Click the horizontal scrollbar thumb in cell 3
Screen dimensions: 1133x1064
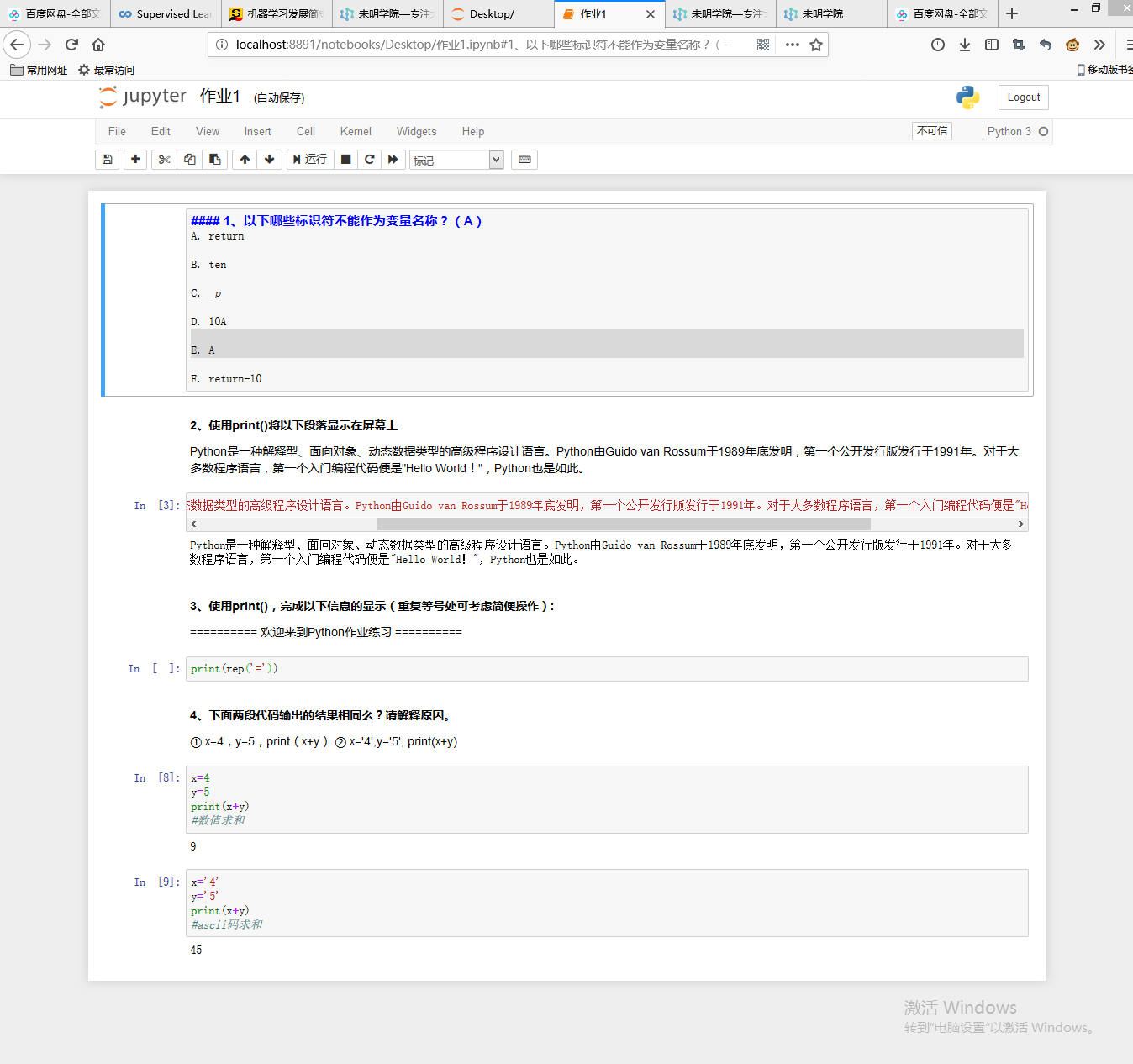point(624,524)
